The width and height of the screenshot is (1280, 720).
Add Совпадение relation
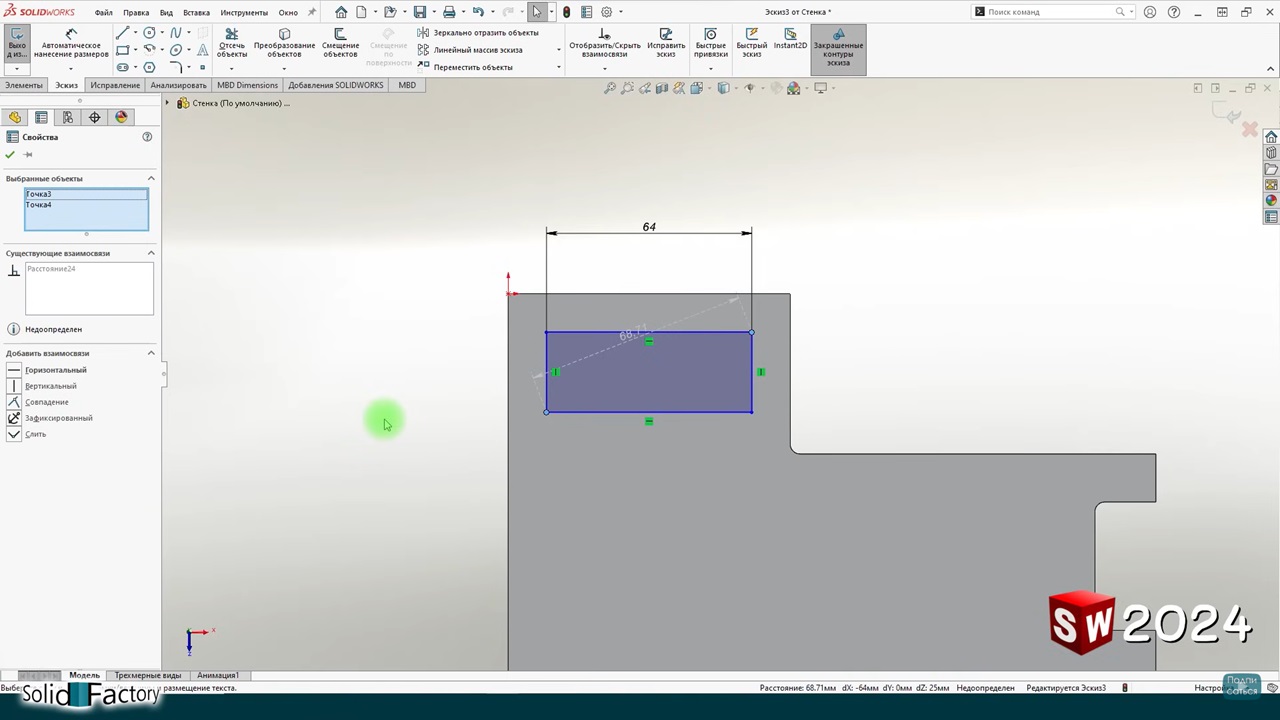(x=46, y=402)
